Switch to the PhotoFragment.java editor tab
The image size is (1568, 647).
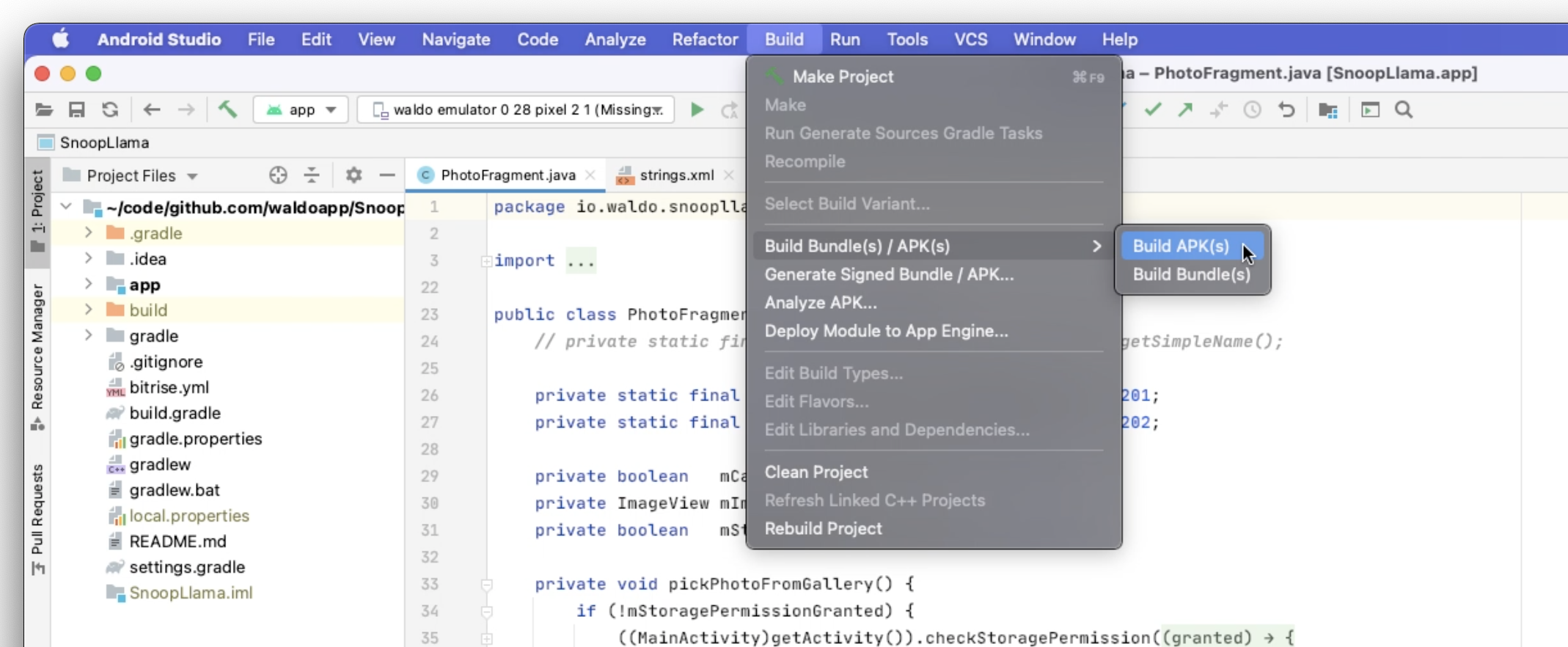point(506,175)
